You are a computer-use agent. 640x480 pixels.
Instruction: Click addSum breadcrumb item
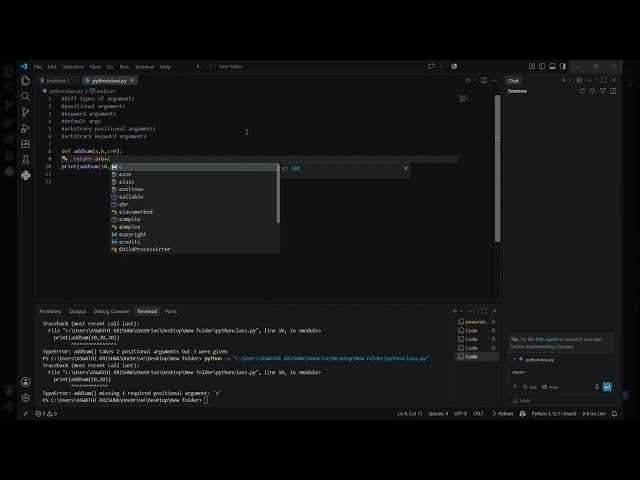click(102, 91)
